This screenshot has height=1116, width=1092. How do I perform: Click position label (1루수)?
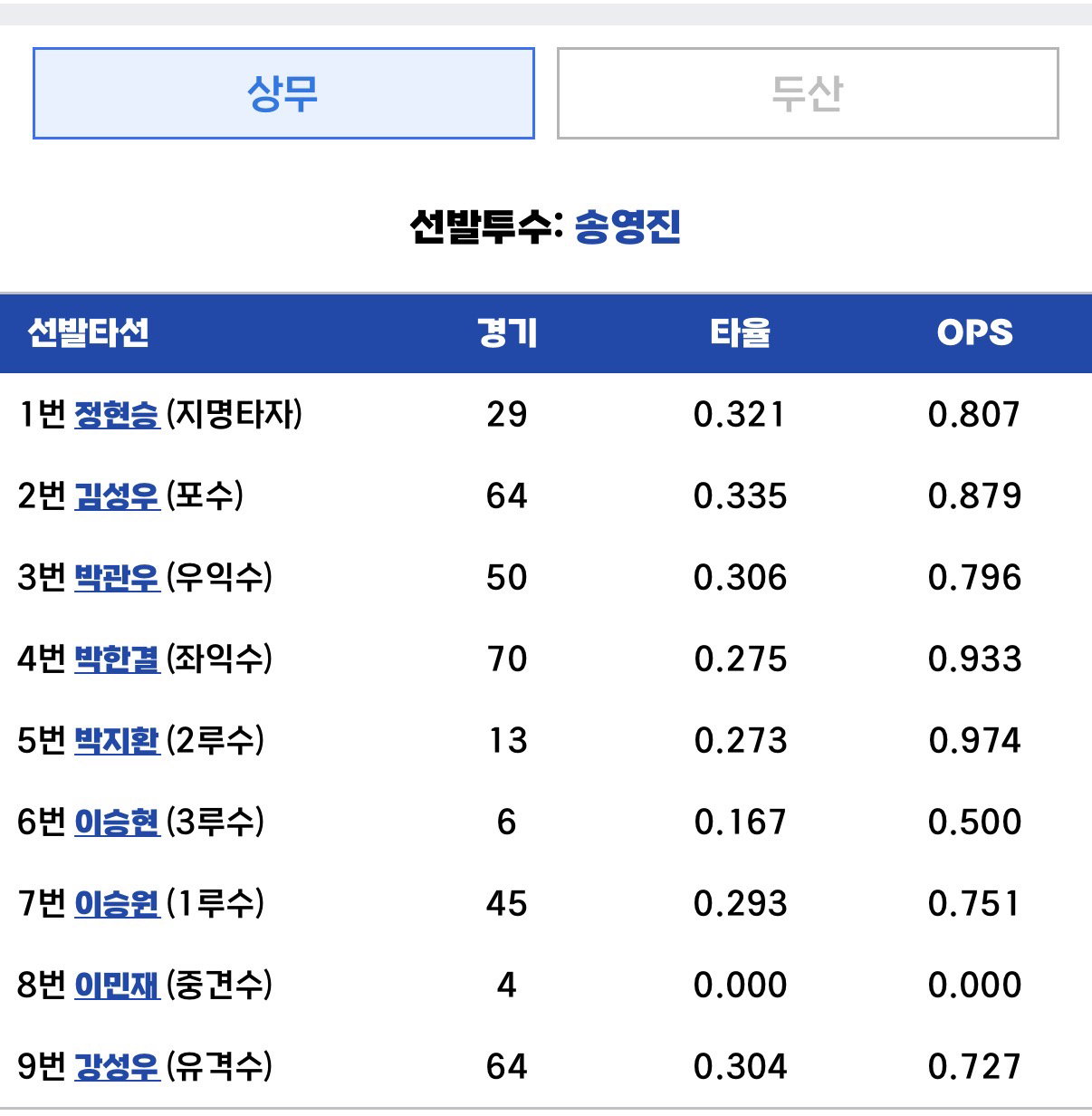[x=216, y=903]
